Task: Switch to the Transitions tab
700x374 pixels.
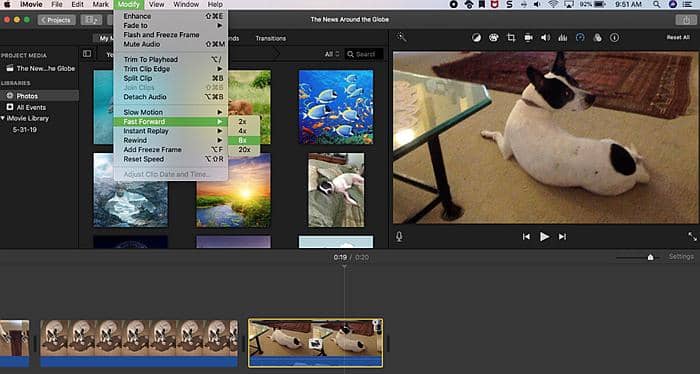Action: (x=271, y=38)
